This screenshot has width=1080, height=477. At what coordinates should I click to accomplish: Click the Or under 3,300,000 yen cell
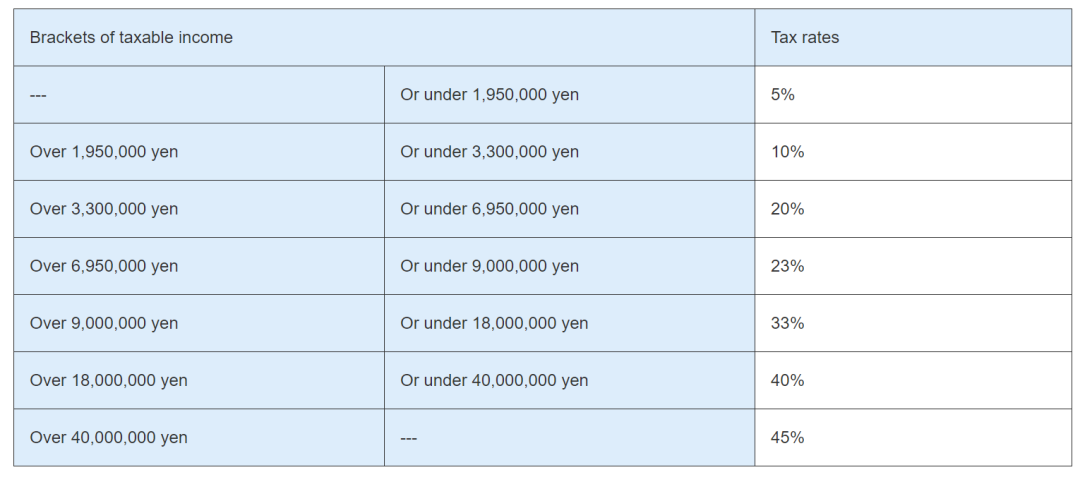click(x=570, y=152)
